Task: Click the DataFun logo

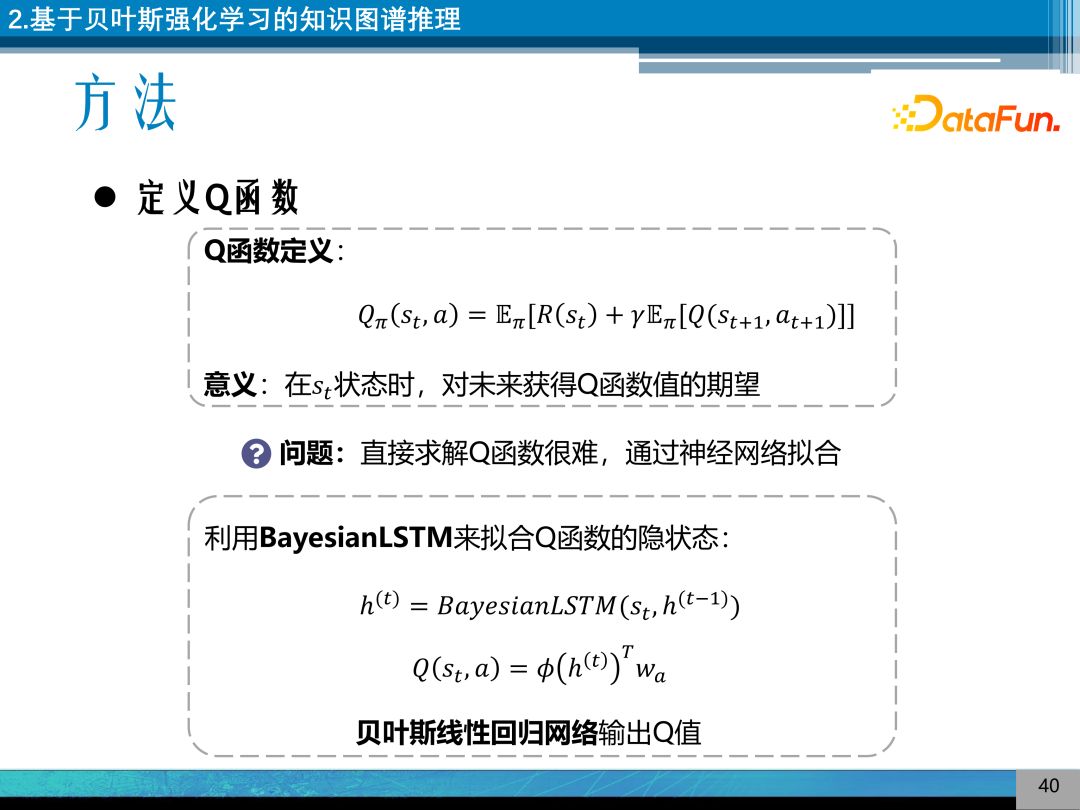Action: pos(975,114)
